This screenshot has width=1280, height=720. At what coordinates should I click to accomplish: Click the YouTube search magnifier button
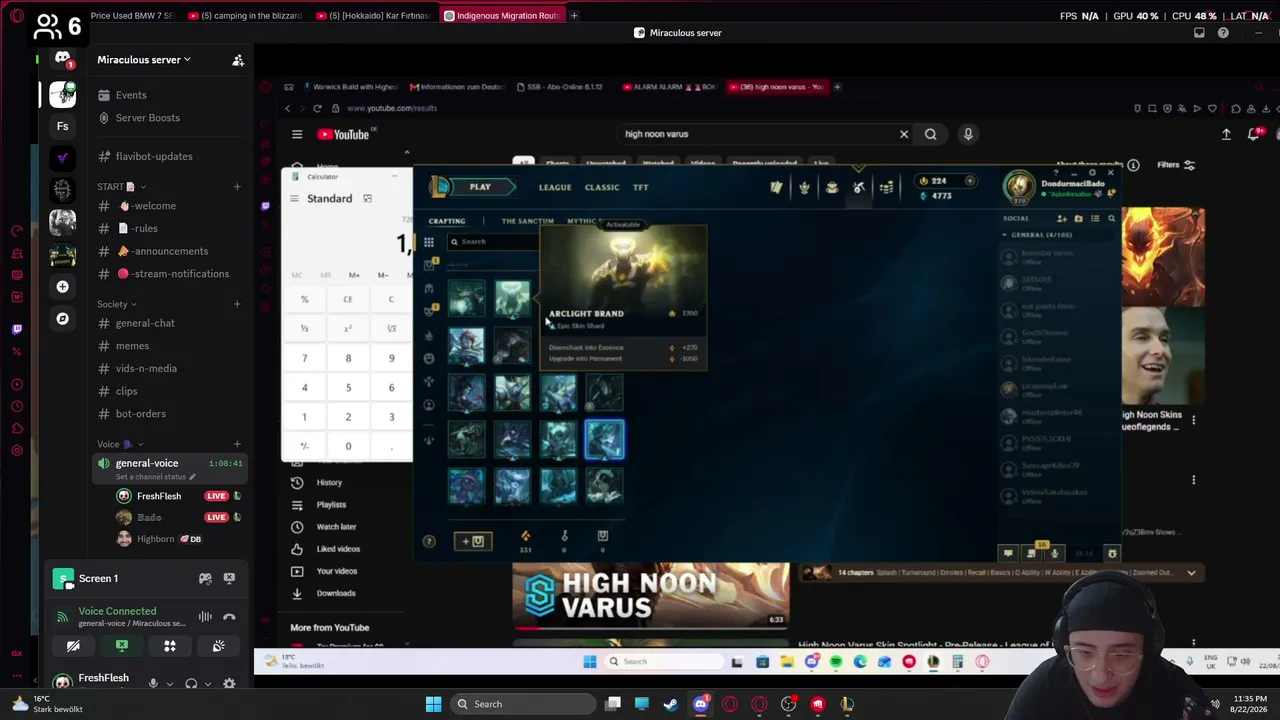click(931, 134)
